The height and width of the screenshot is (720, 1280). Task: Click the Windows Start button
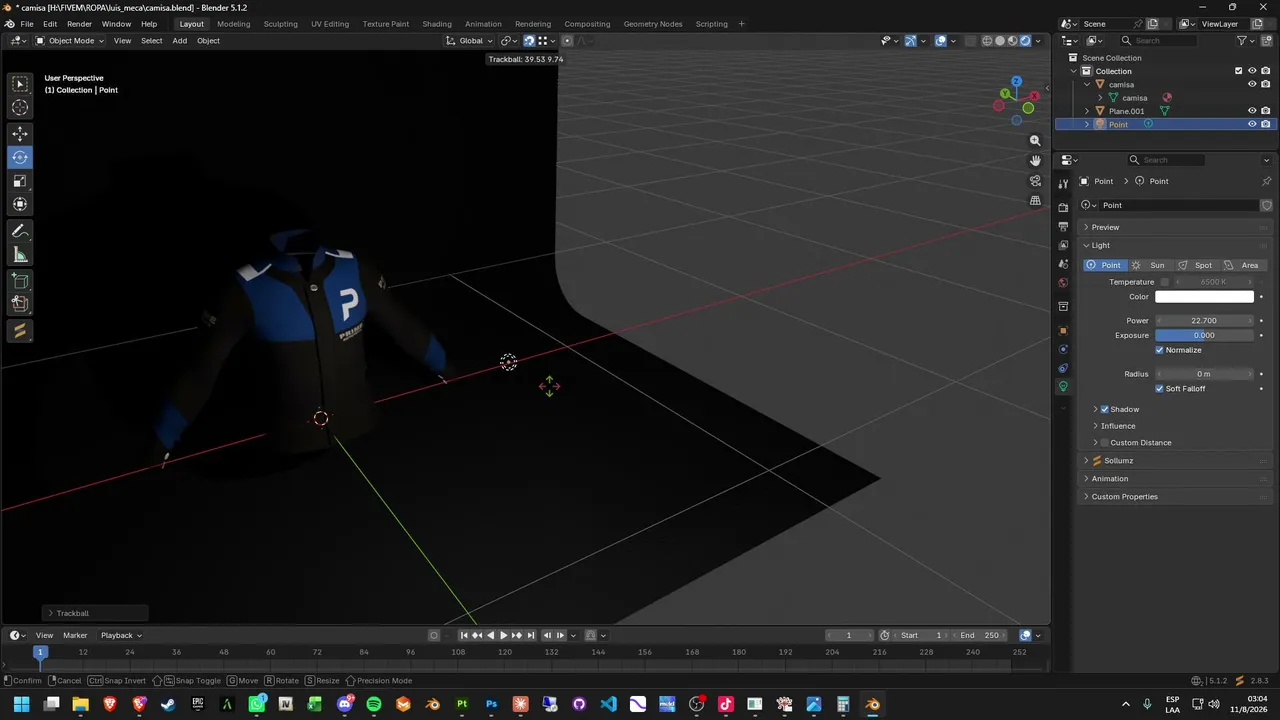21,704
